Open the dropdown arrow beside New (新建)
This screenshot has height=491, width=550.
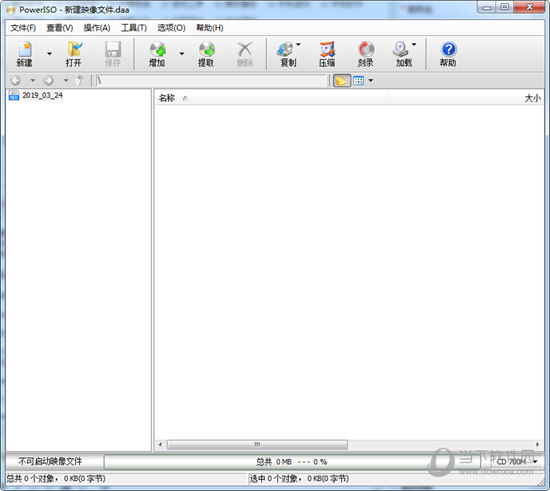click(x=49, y=54)
